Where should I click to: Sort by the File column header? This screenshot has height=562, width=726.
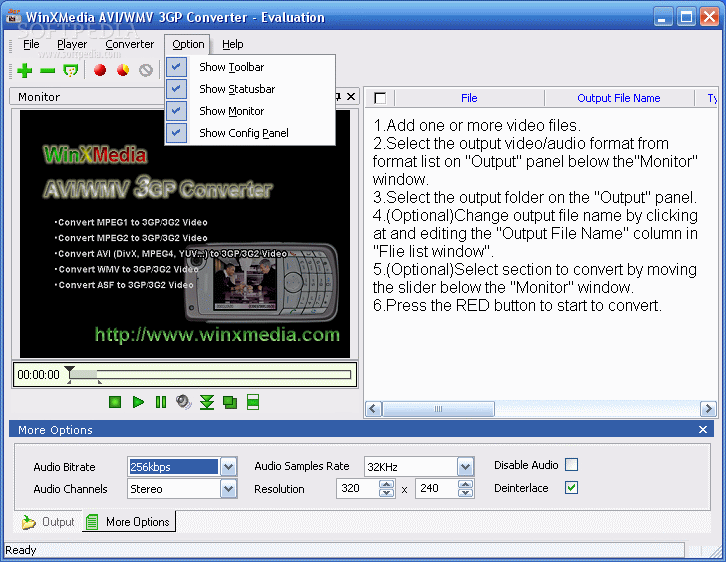point(469,98)
